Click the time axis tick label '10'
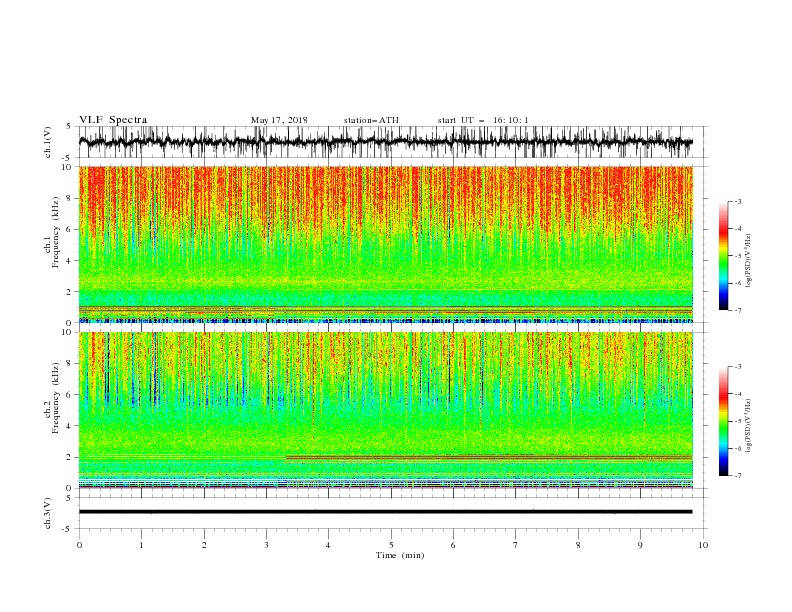This screenshot has width=792, height=612. coord(703,545)
